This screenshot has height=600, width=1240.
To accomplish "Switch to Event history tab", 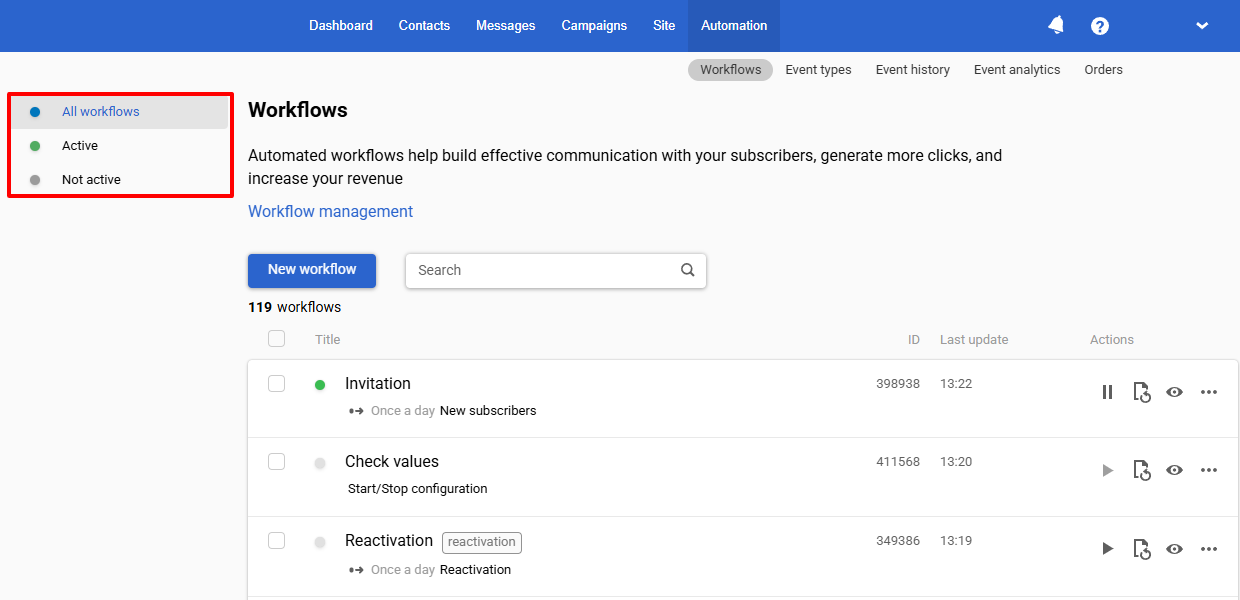I will pyautogui.click(x=912, y=70).
